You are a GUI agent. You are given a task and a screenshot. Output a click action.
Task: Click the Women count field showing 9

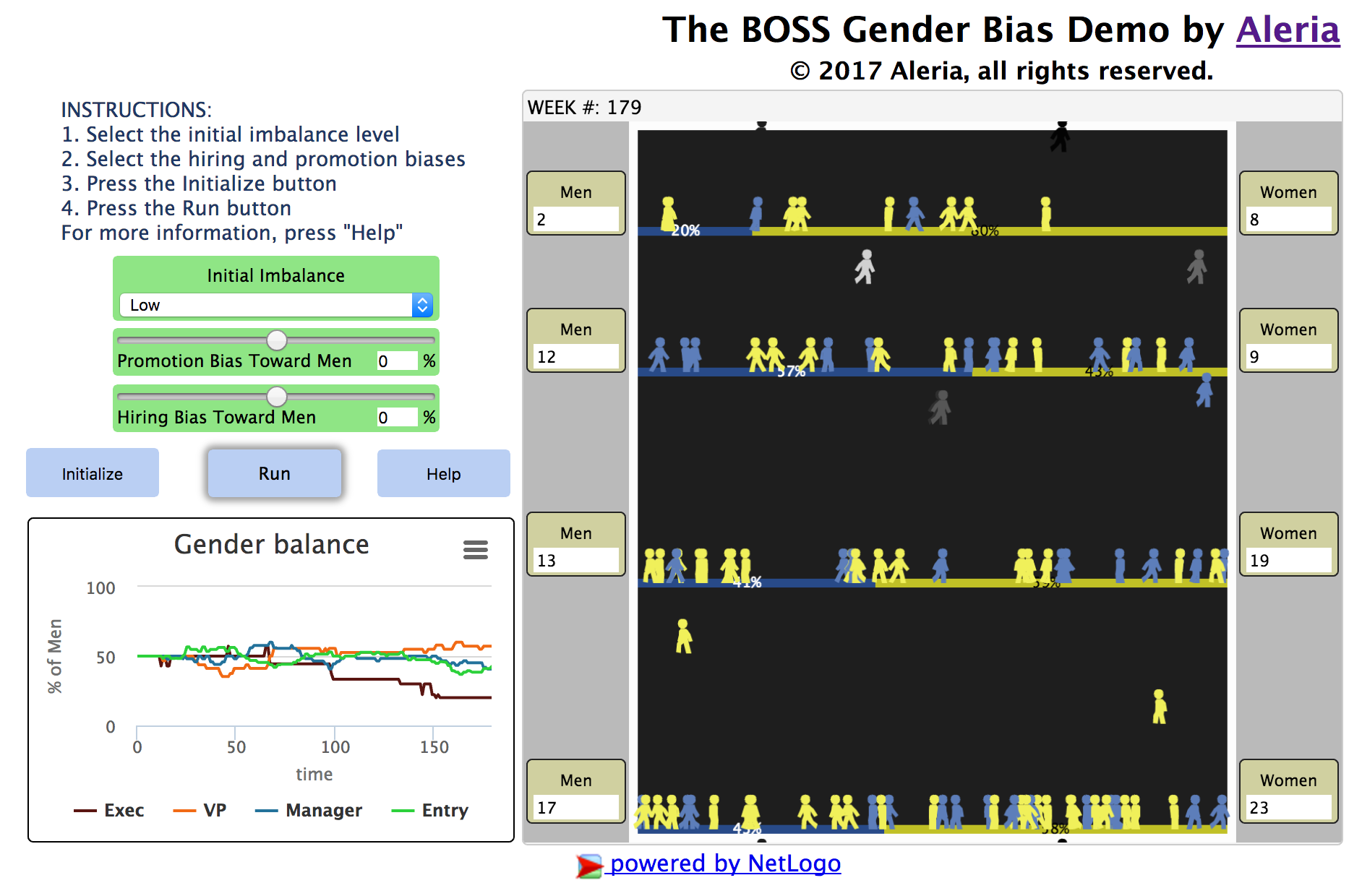click(x=1289, y=356)
